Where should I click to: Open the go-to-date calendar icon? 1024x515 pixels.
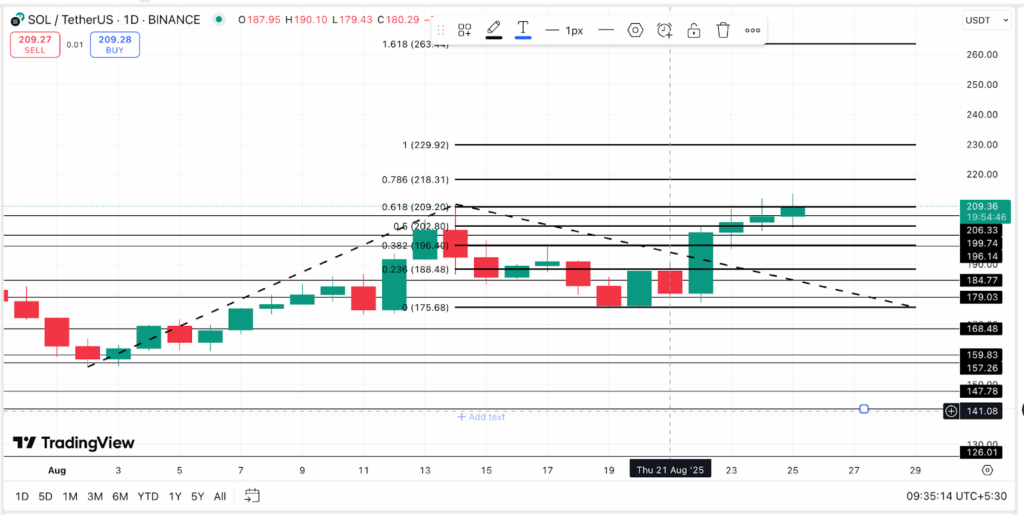click(x=251, y=496)
